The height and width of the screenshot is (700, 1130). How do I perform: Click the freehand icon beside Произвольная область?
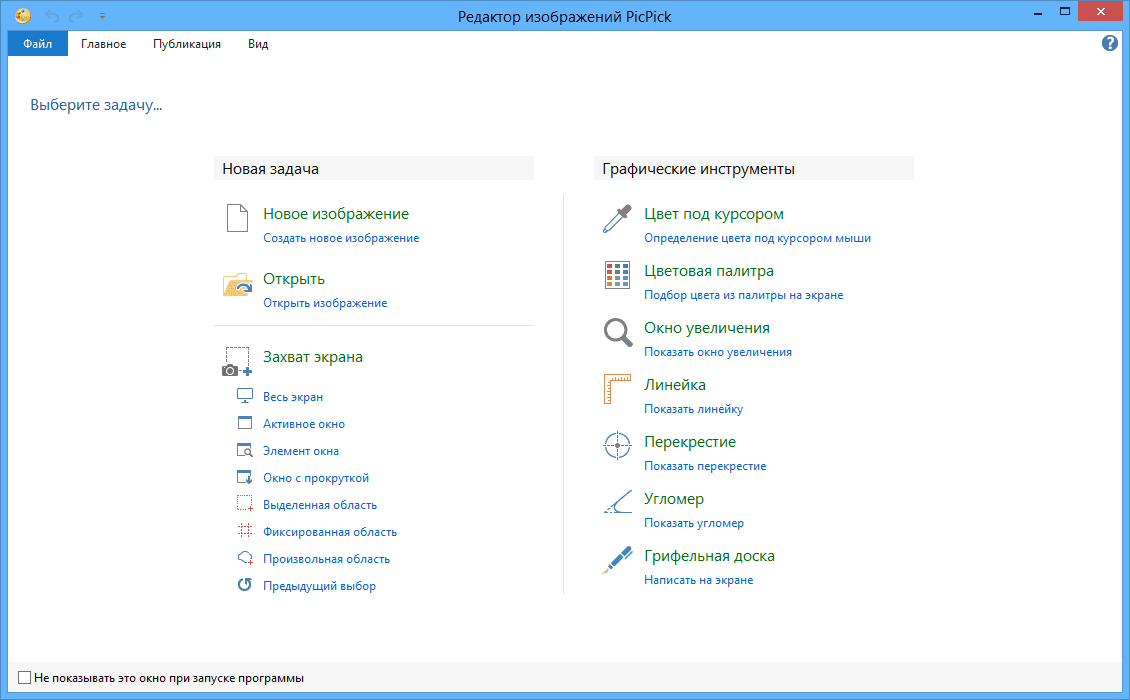(x=245, y=558)
